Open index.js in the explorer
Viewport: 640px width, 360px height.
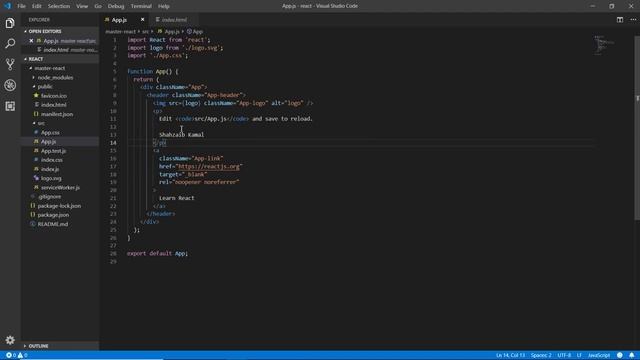coord(50,169)
